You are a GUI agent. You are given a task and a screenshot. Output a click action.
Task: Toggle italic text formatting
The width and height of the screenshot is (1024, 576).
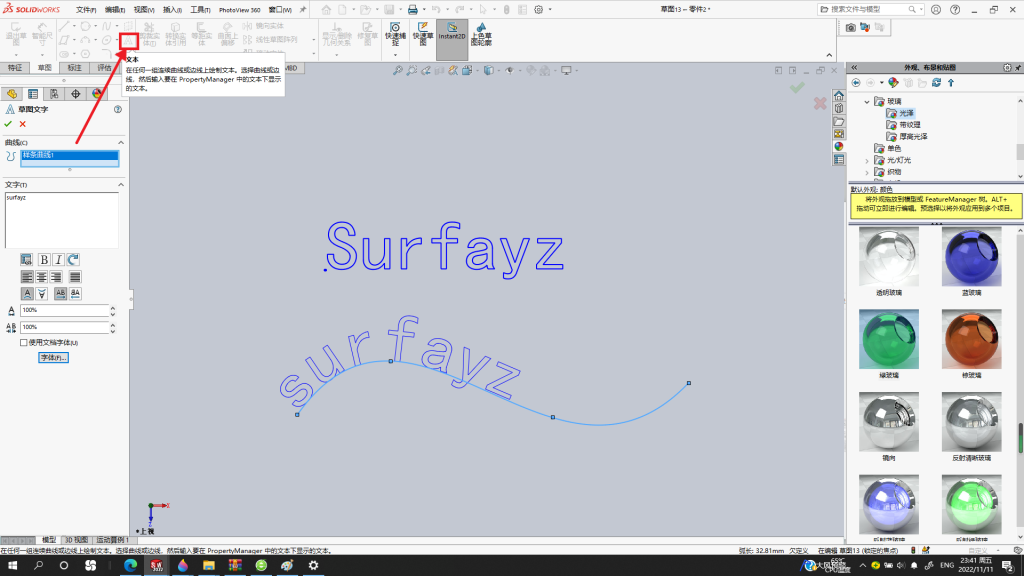pyautogui.click(x=58, y=260)
